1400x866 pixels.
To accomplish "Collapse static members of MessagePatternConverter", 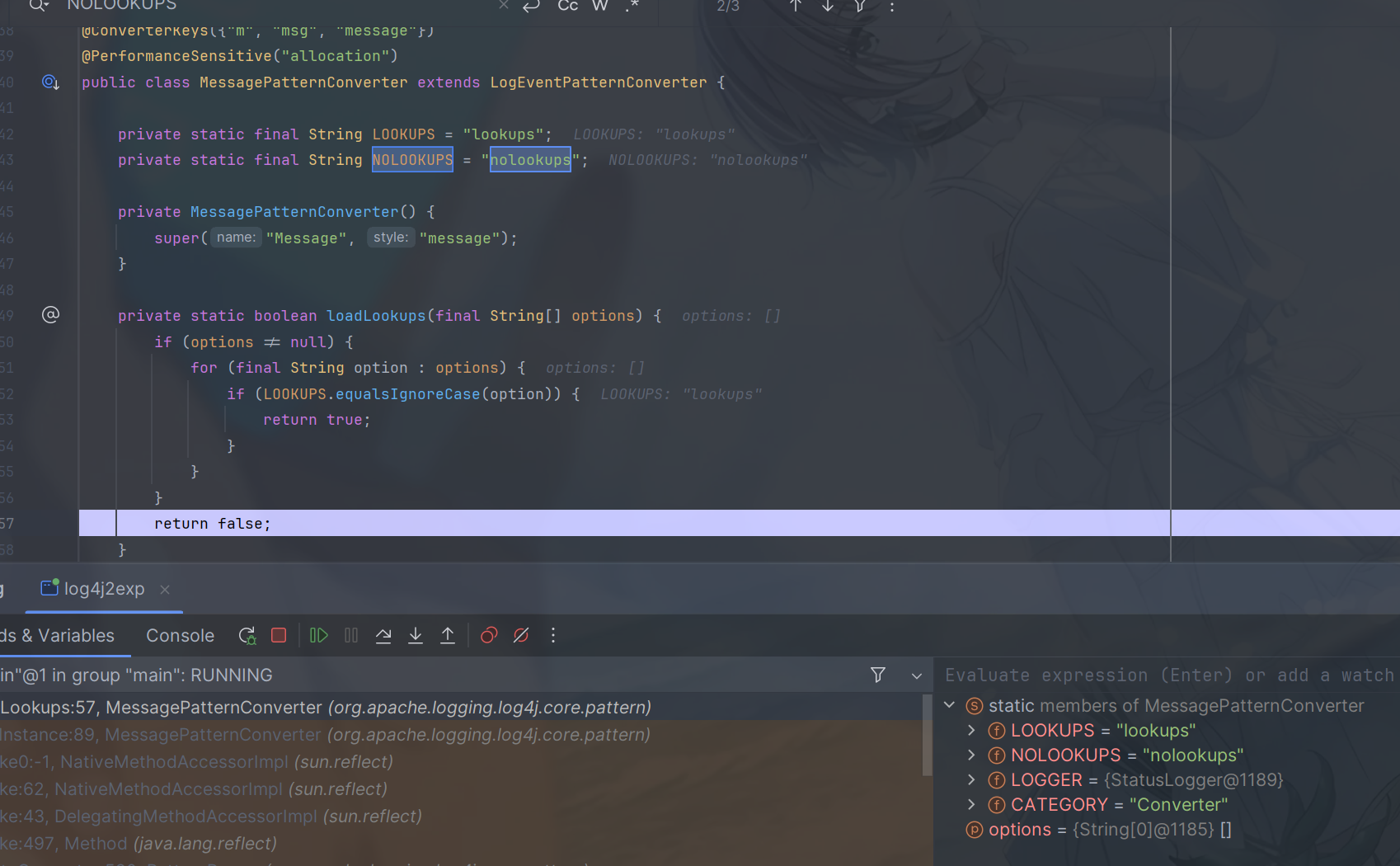I will pyautogui.click(x=949, y=705).
